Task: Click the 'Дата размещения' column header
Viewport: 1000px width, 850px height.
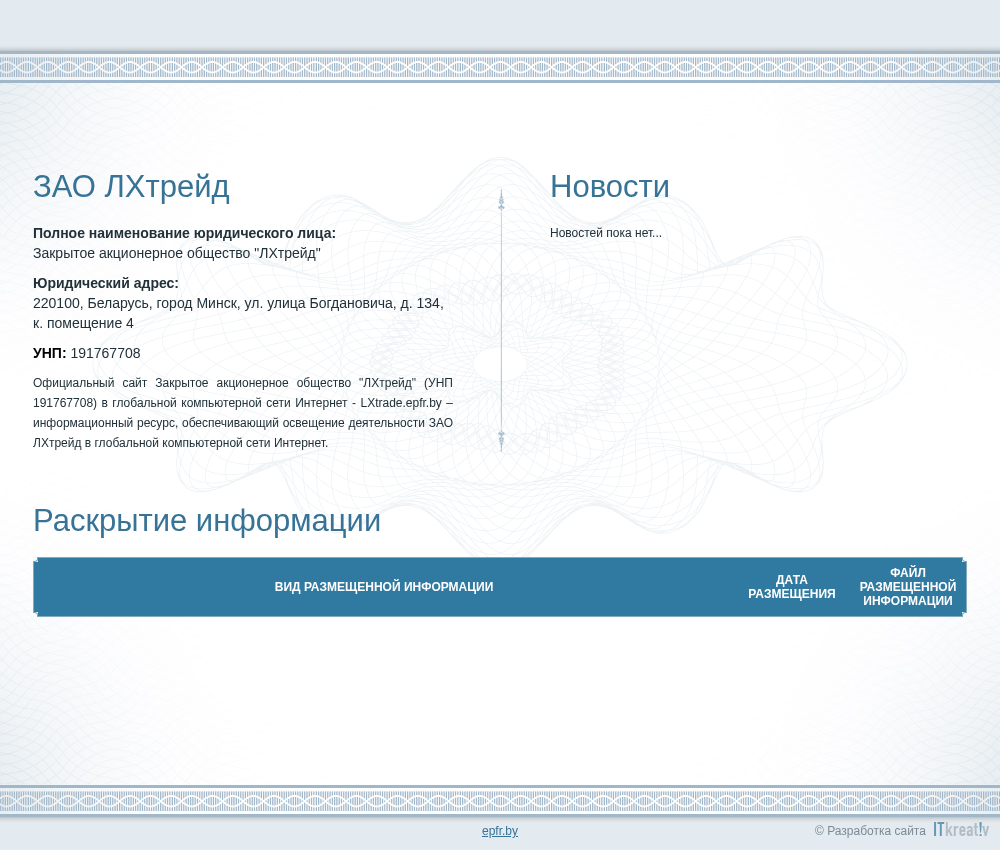Action: pos(791,587)
